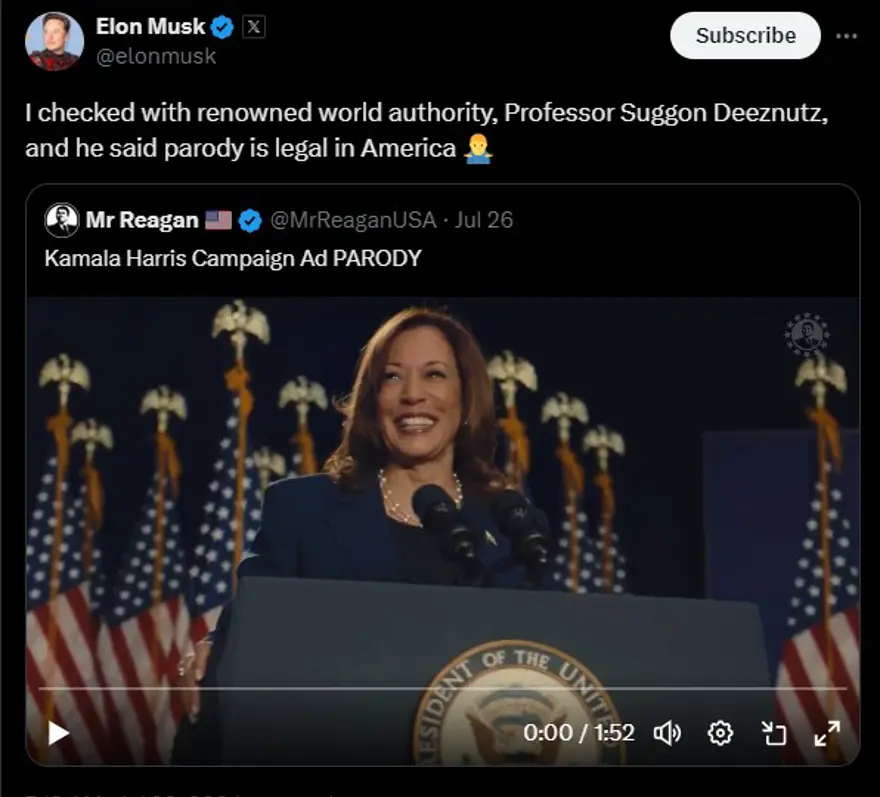Click Mr Reagan's verified badge
880x797 pixels.
pyautogui.click(x=250, y=220)
